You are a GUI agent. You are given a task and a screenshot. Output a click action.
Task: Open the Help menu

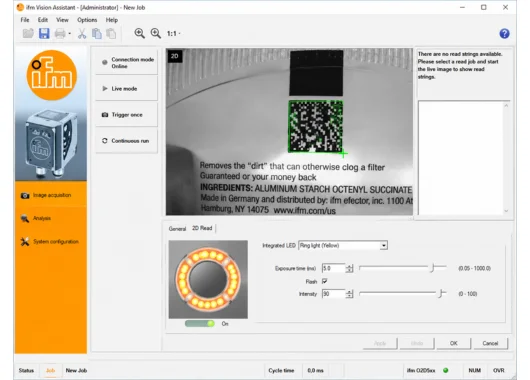point(112,20)
